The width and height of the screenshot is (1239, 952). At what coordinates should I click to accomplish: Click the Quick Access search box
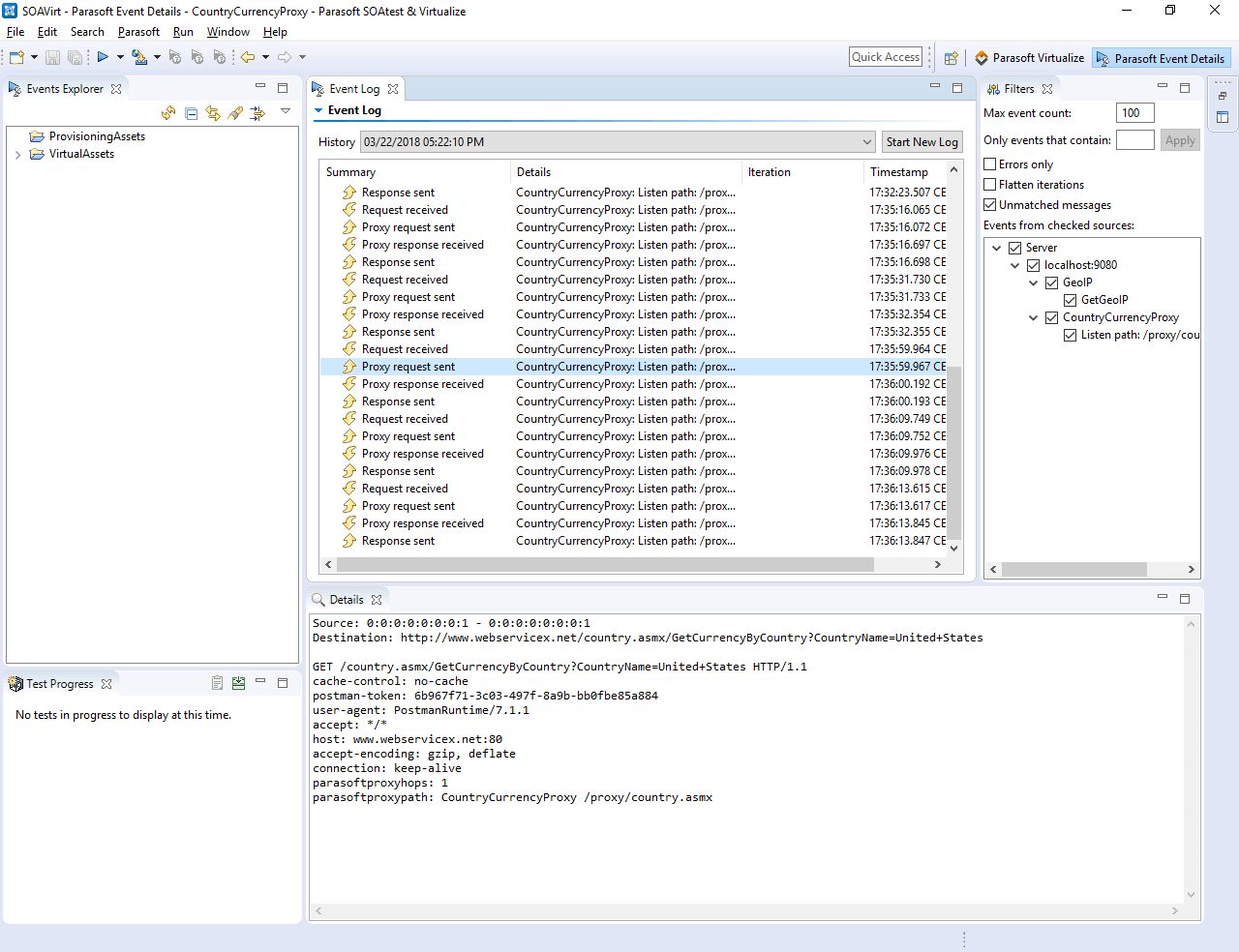886,57
